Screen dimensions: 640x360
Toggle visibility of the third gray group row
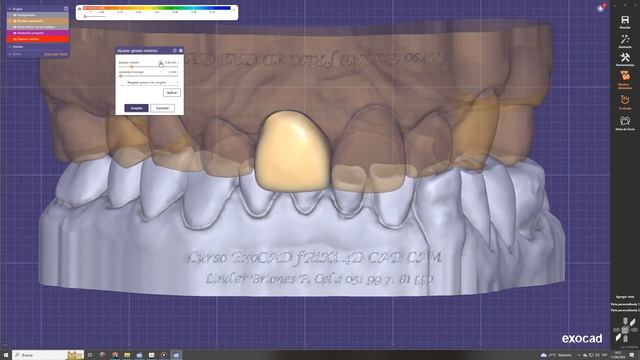pos(15,27)
